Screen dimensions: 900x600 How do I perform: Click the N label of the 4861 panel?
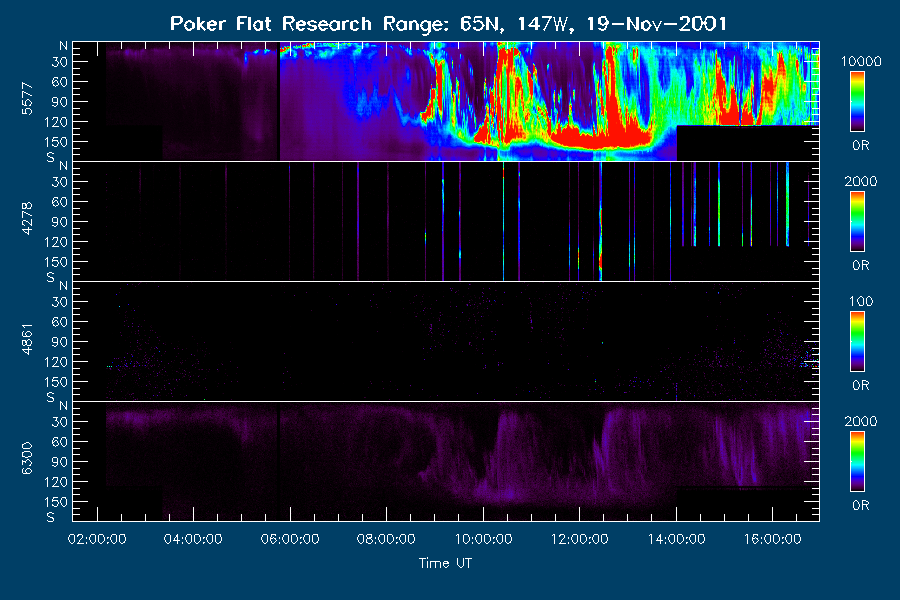(63, 286)
